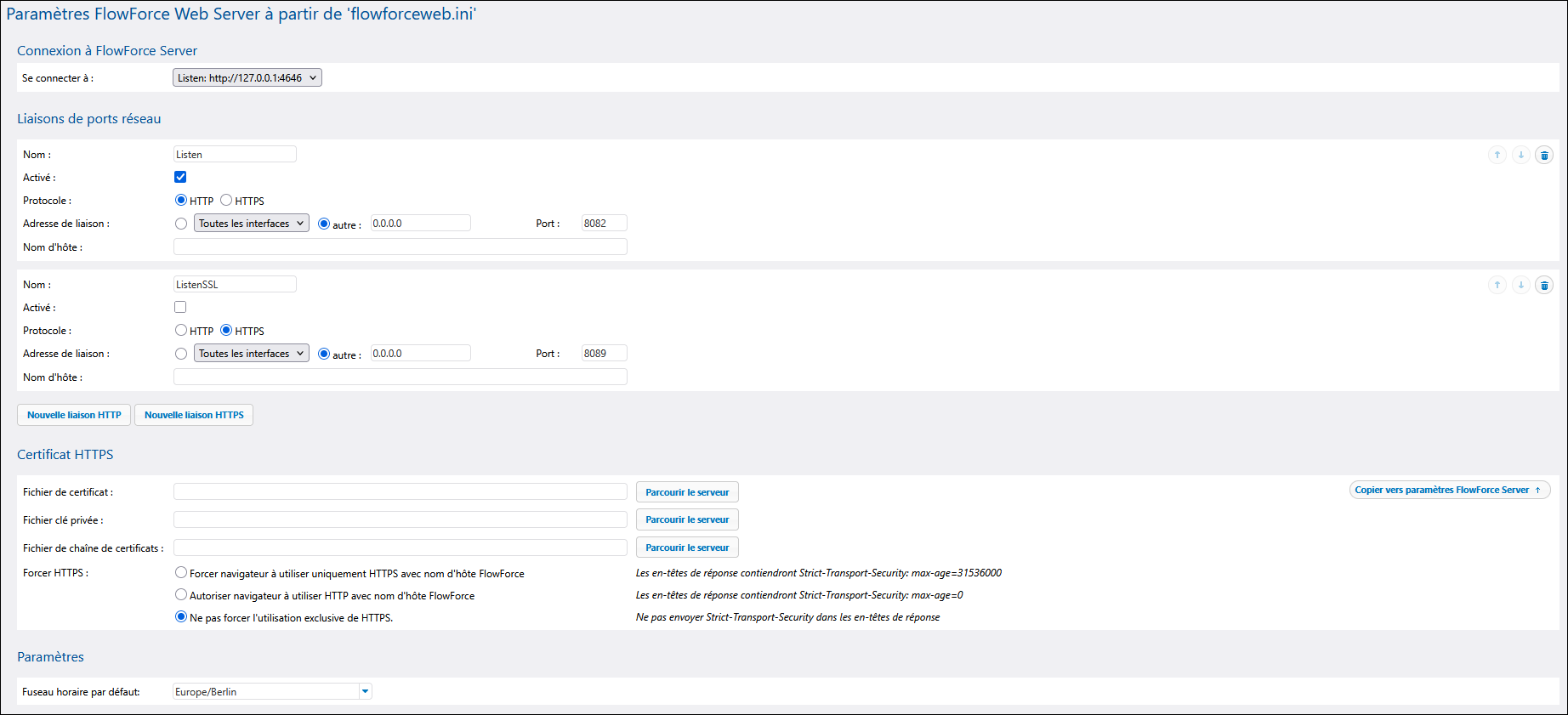This screenshot has height=715, width=1568.
Task: Click the 'Fichier clé privée' text field
Action: click(x=400, y=519)
